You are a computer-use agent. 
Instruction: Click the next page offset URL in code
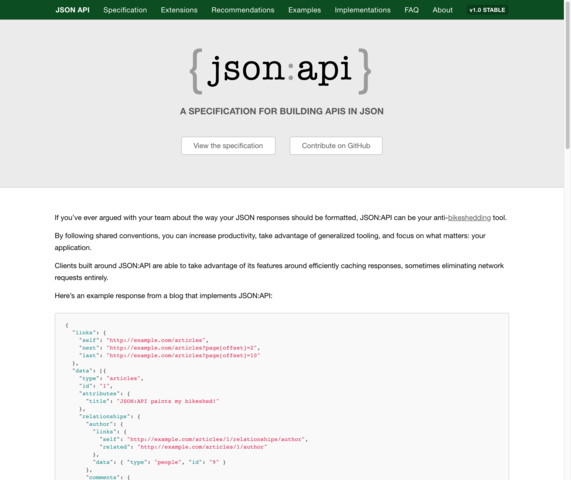point(182,348)
